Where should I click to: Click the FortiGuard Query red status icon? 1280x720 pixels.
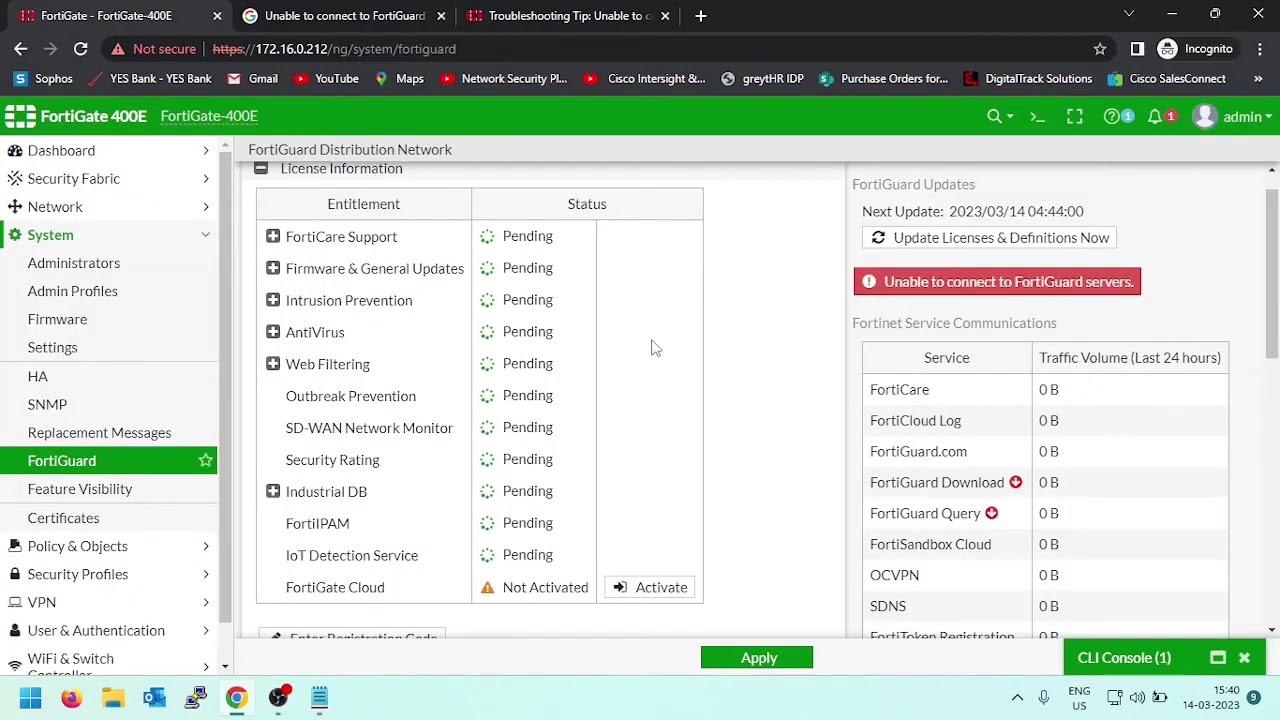coord(991,513)
